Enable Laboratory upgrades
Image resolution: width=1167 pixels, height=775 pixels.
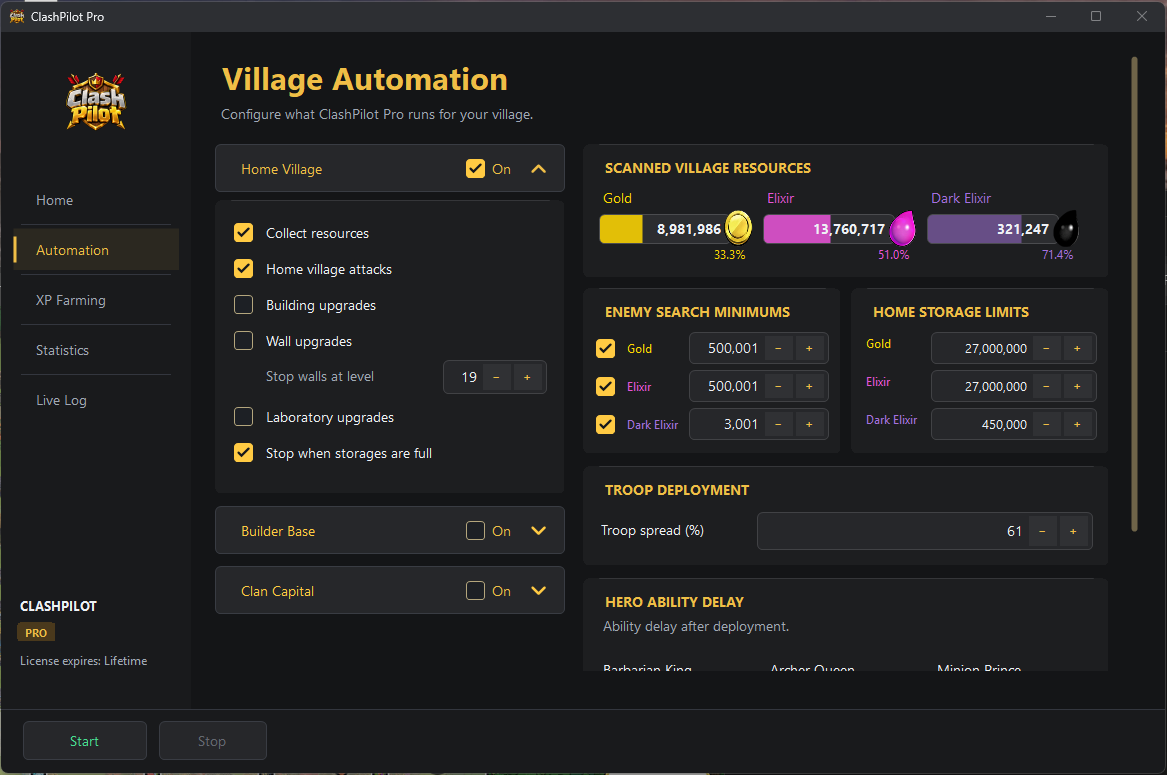243,417
